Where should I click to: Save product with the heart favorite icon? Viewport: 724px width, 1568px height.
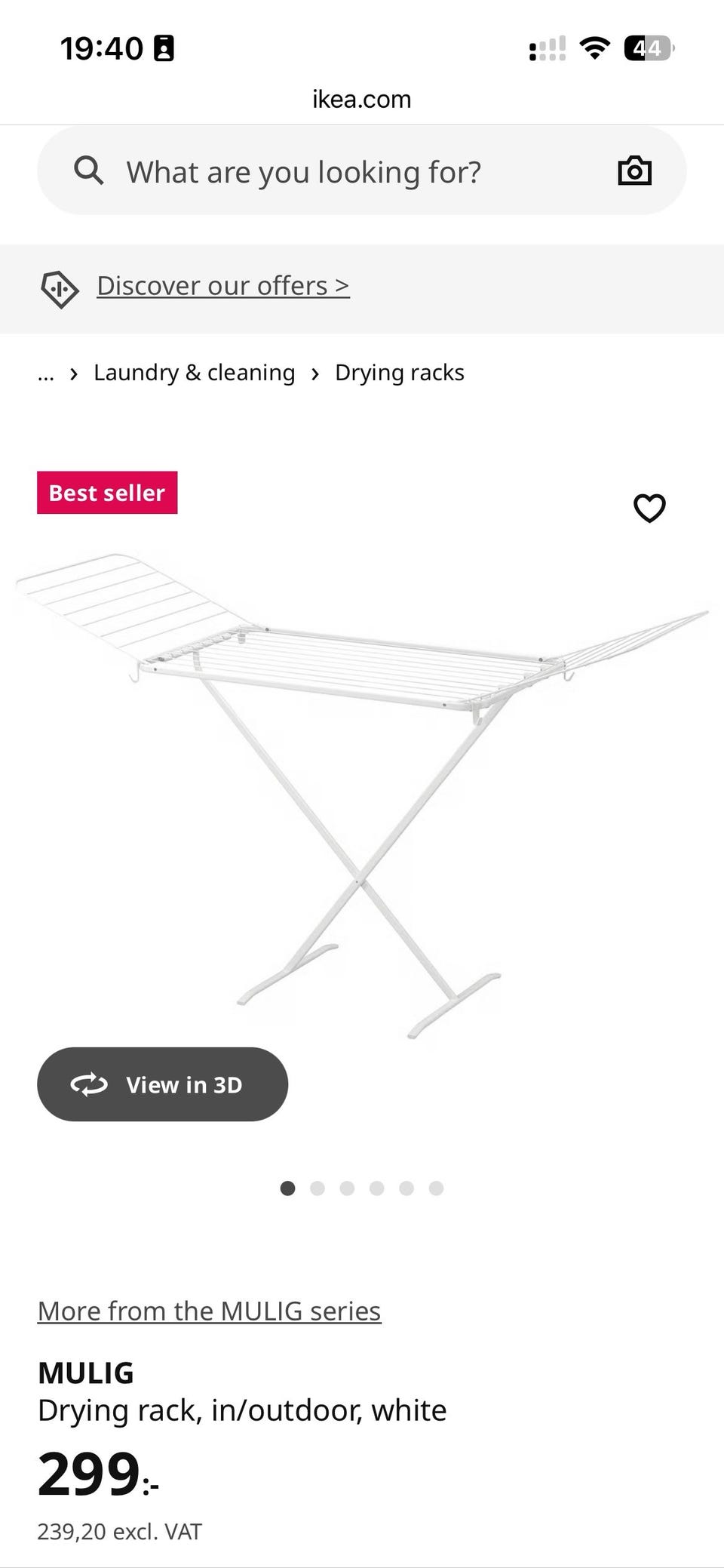pos(649,508)
